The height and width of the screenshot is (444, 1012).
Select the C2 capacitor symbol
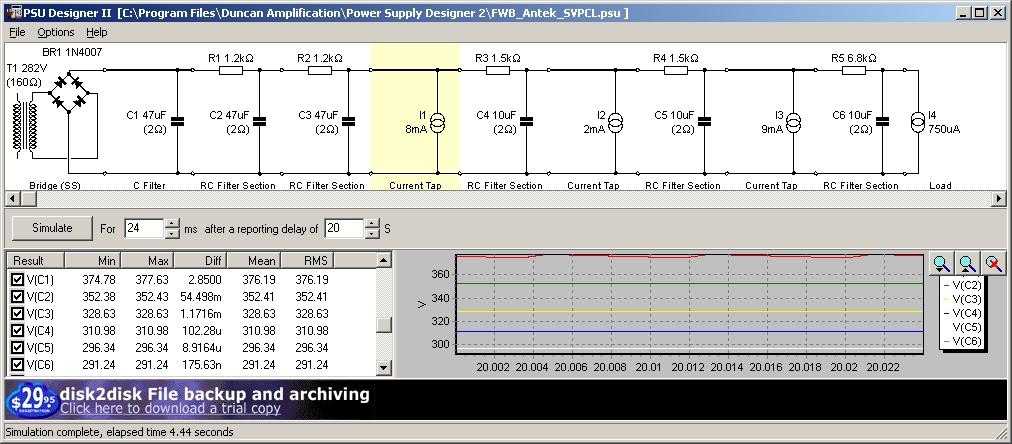(x=259, y=121)
